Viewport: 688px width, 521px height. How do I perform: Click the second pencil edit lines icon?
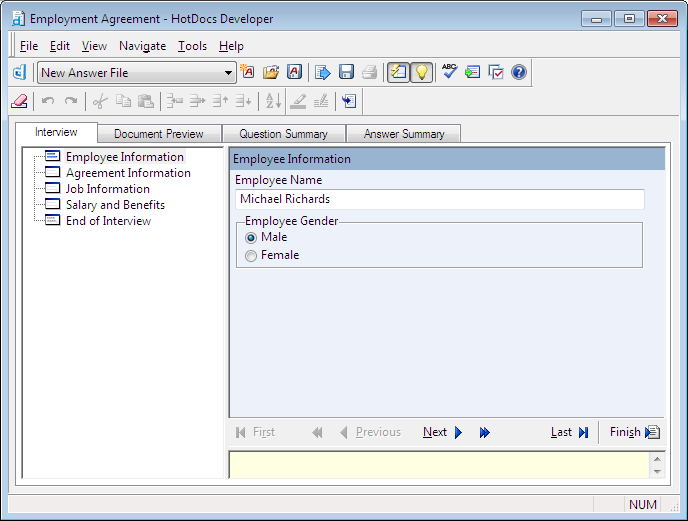(321, 101)
